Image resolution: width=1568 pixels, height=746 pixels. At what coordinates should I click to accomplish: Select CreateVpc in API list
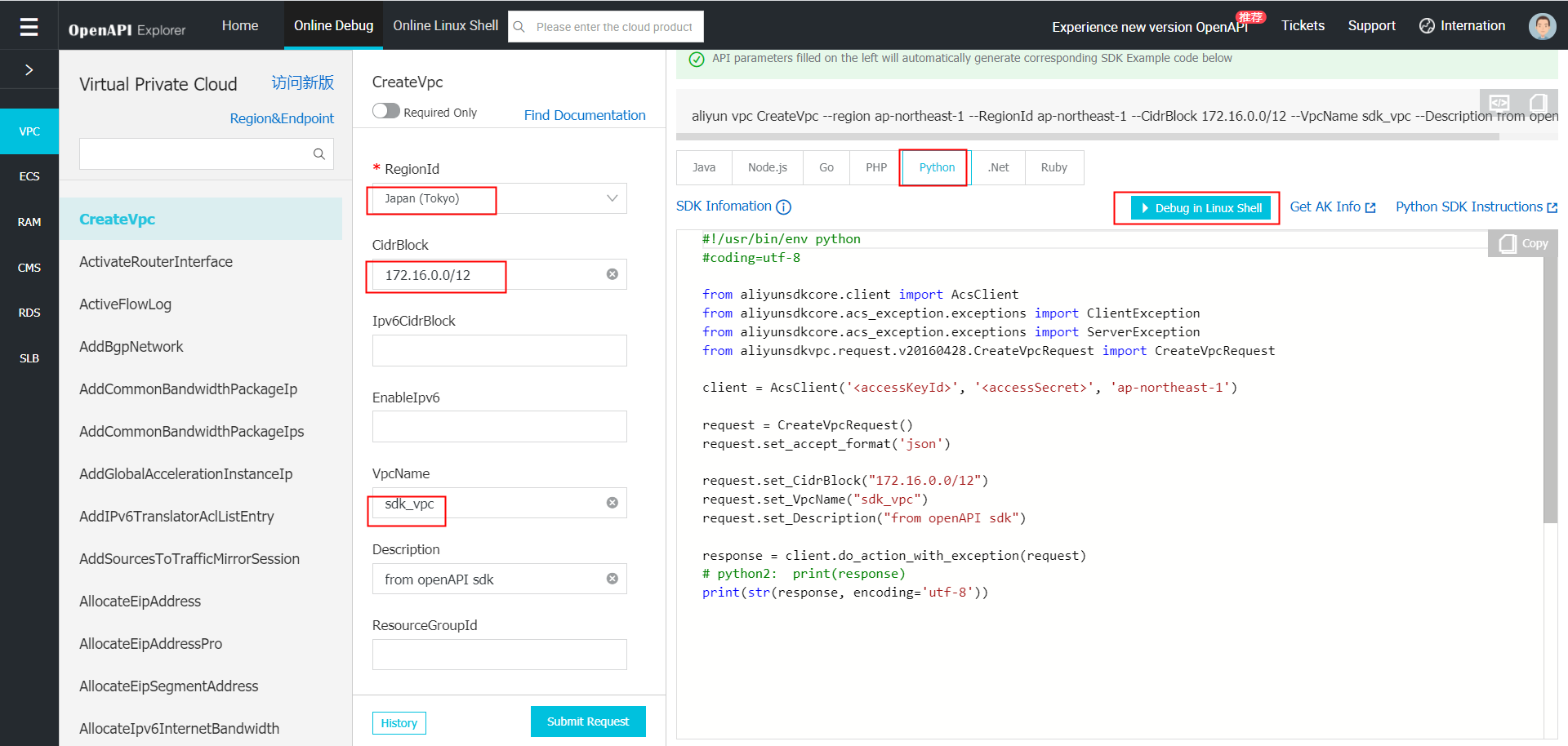[x=201, y=219]
